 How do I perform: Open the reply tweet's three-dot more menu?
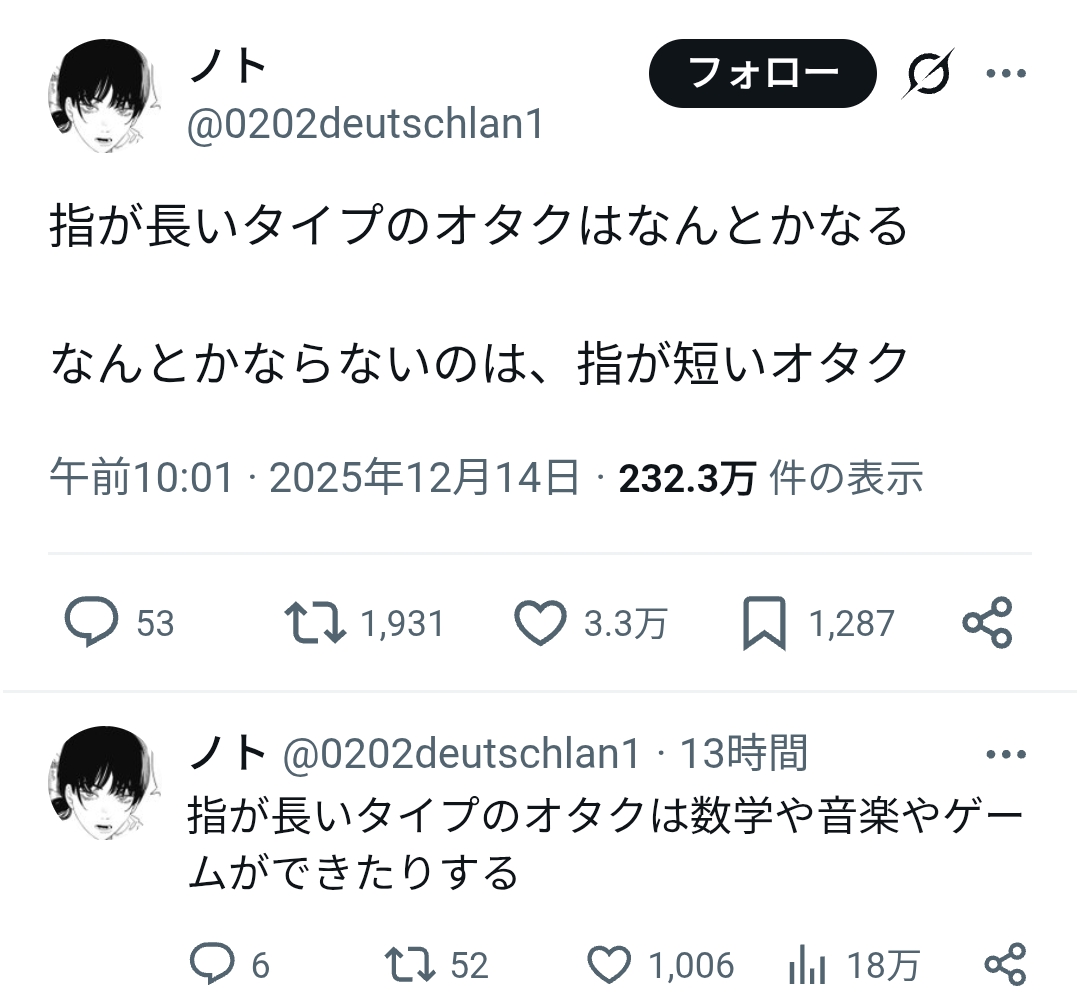pos(1006,755)
